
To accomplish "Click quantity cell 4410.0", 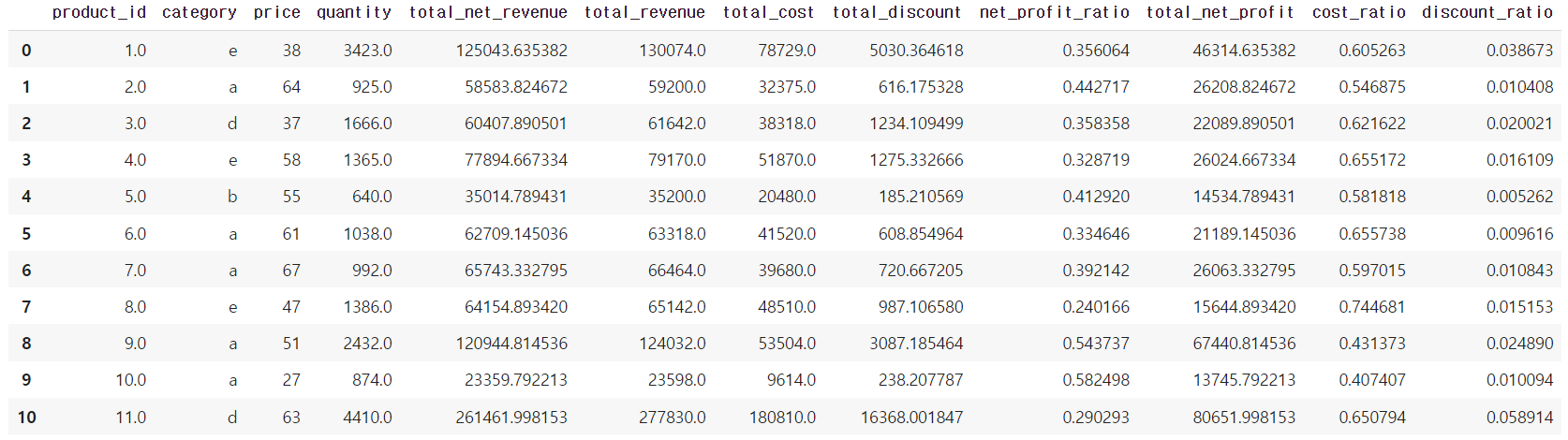I will point(368,418).
